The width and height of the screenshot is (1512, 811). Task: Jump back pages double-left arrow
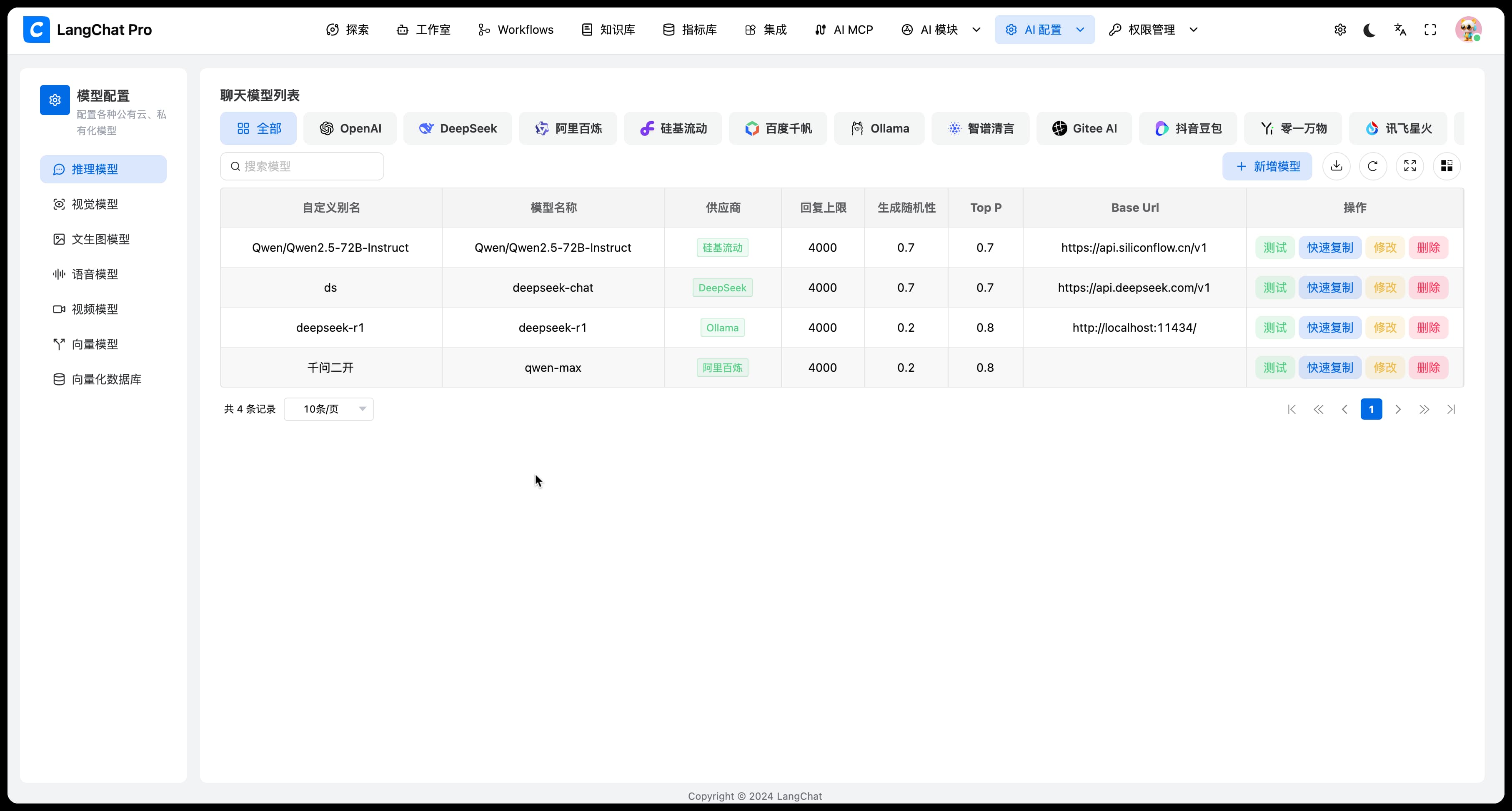1318,409
